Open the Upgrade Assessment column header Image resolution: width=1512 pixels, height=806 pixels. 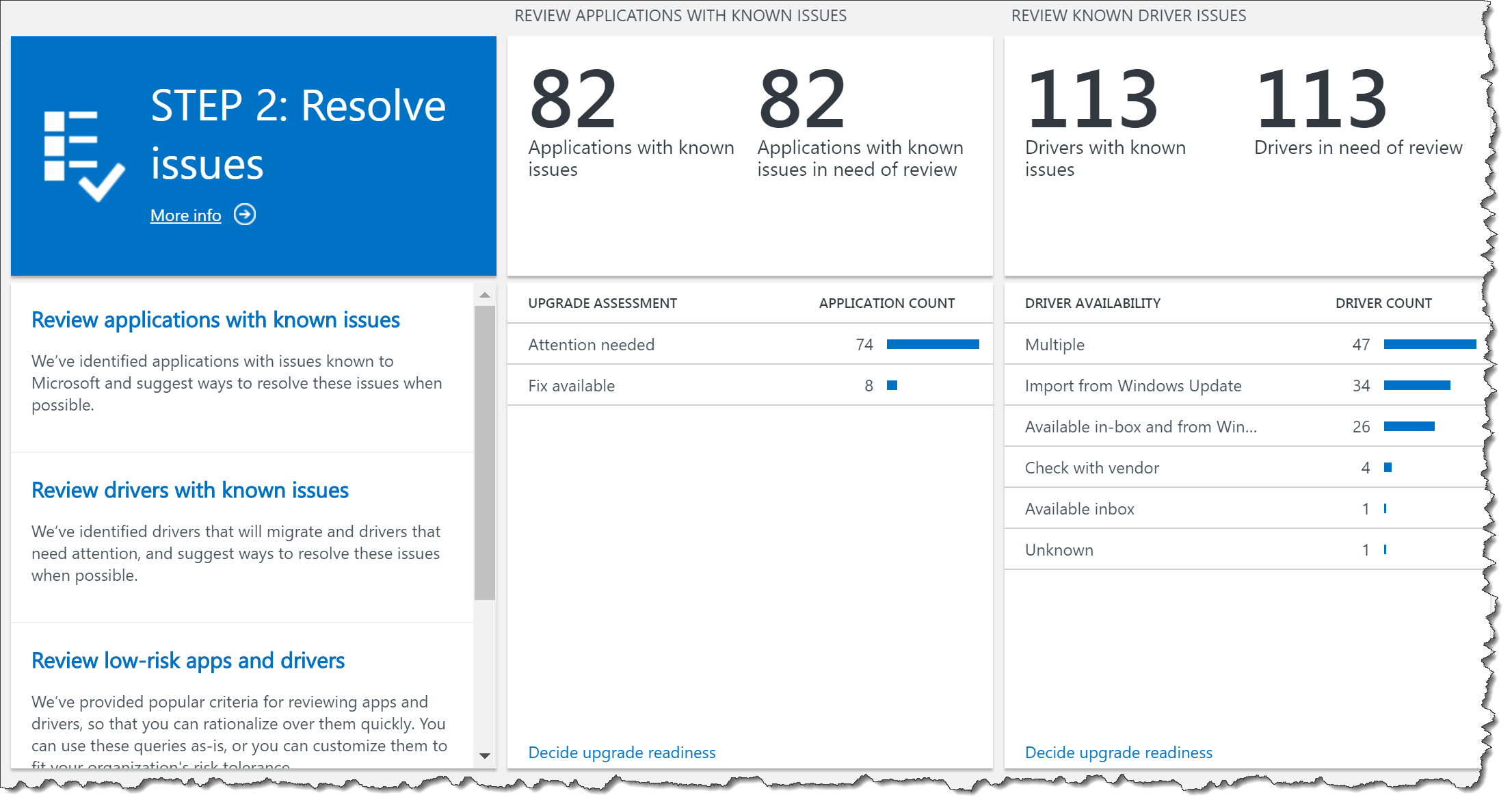[602, 302]
